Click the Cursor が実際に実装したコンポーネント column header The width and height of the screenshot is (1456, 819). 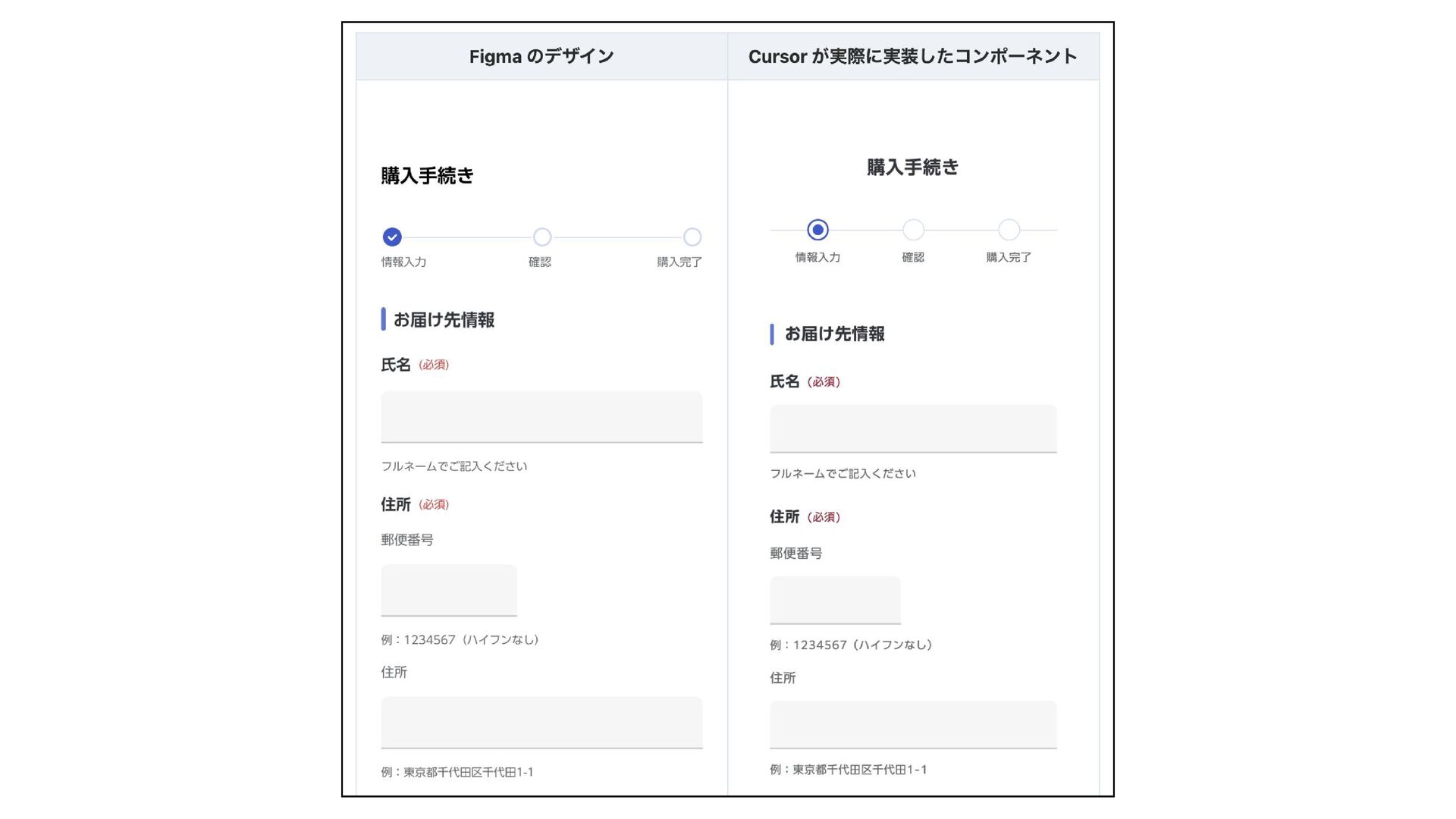(913, 56)
